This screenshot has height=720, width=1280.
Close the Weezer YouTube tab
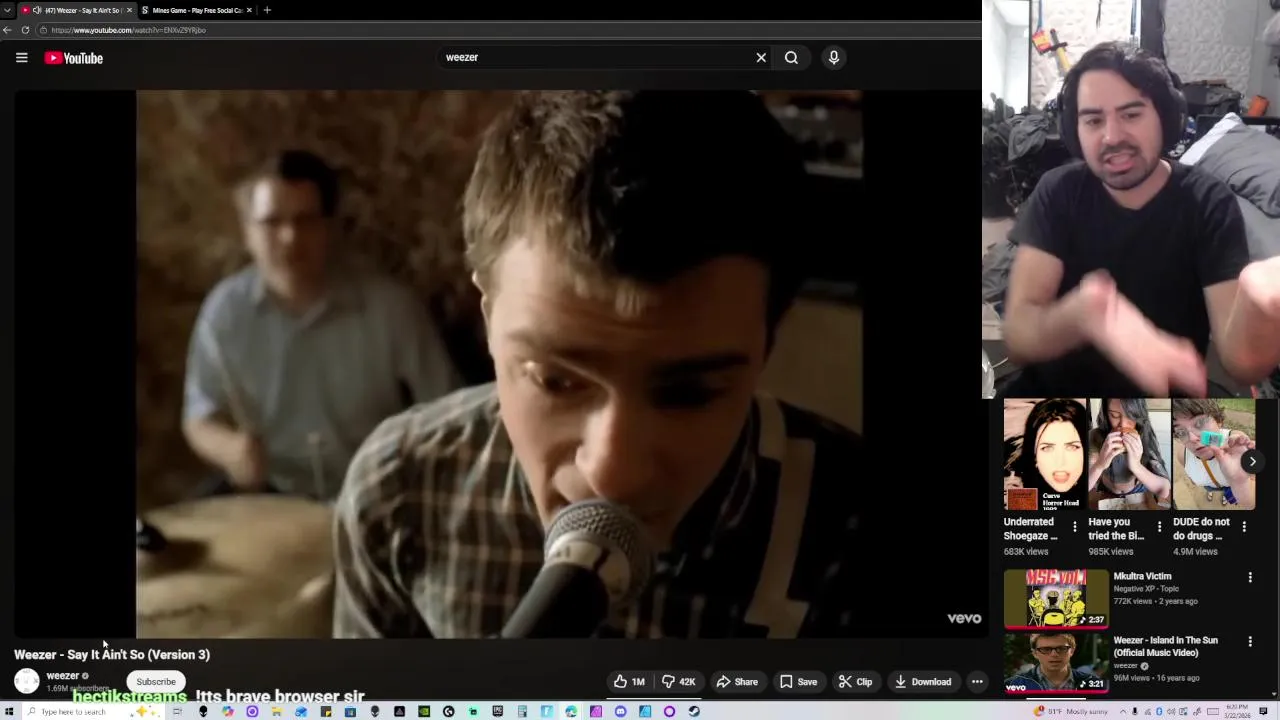point(129,10)
